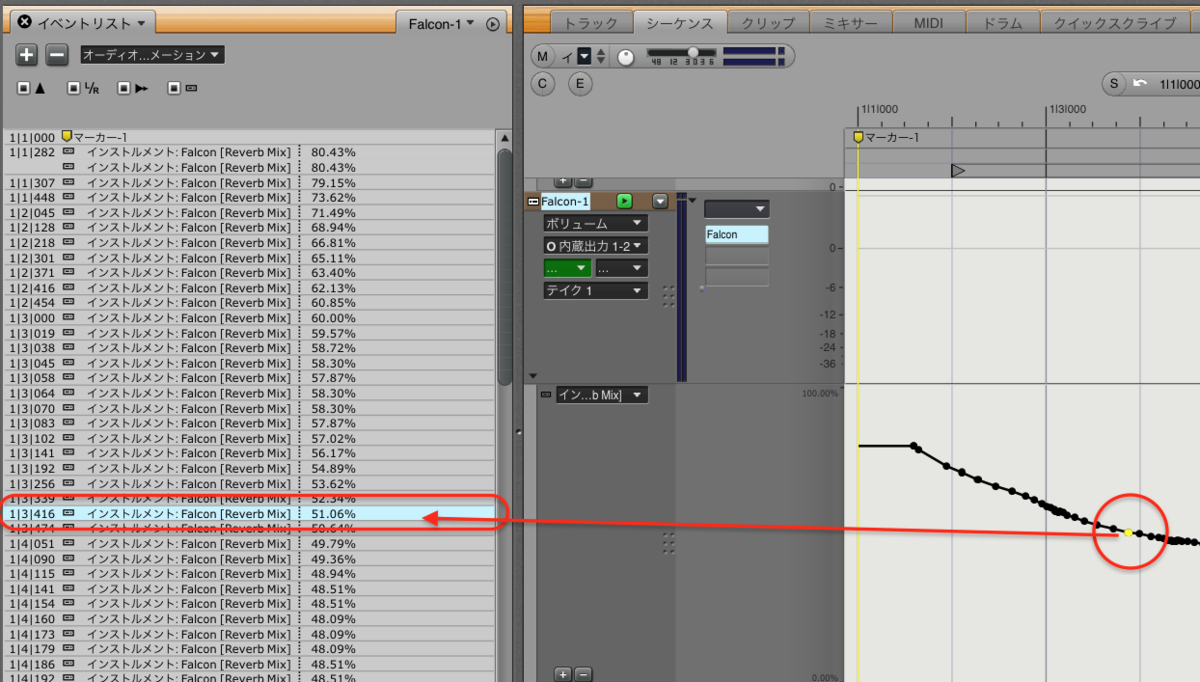The image size is (1200, 682).
Task: Open the dark '...' dropdown beside the green one
Action: click(x=621, y=268)
